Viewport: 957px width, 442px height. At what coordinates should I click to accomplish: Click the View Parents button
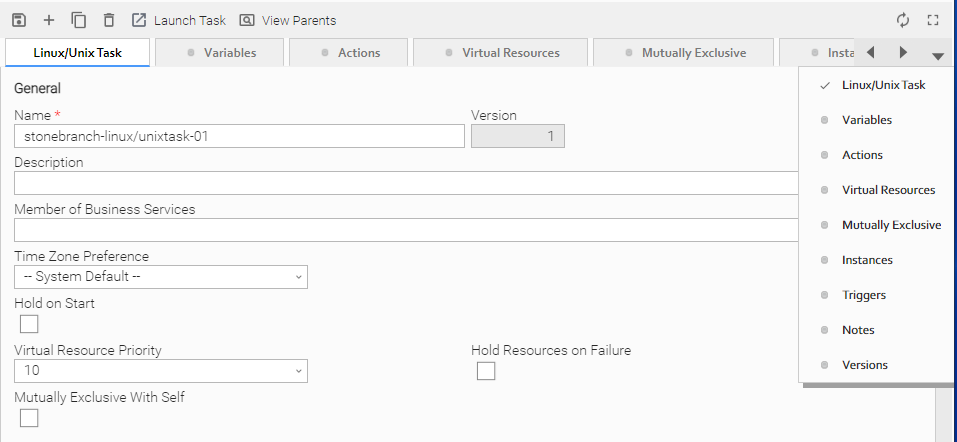[288, 20]
